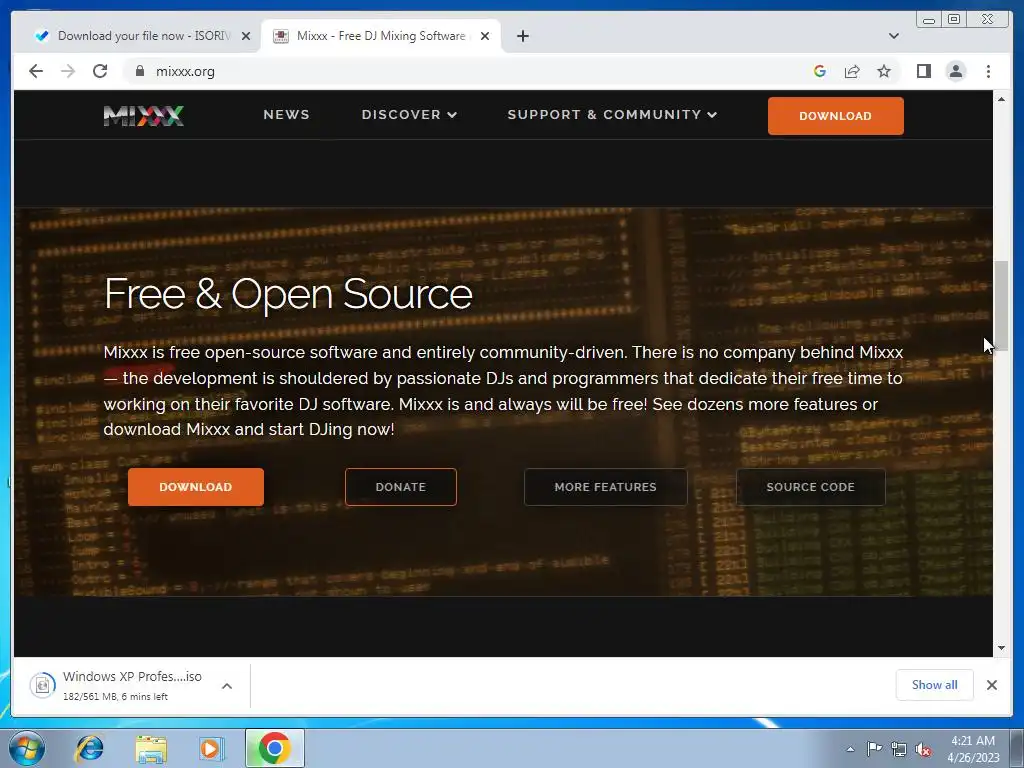The width and height of the screenshot is (1024, 768).
Task: Open More Features button
Action: (605, 487)
